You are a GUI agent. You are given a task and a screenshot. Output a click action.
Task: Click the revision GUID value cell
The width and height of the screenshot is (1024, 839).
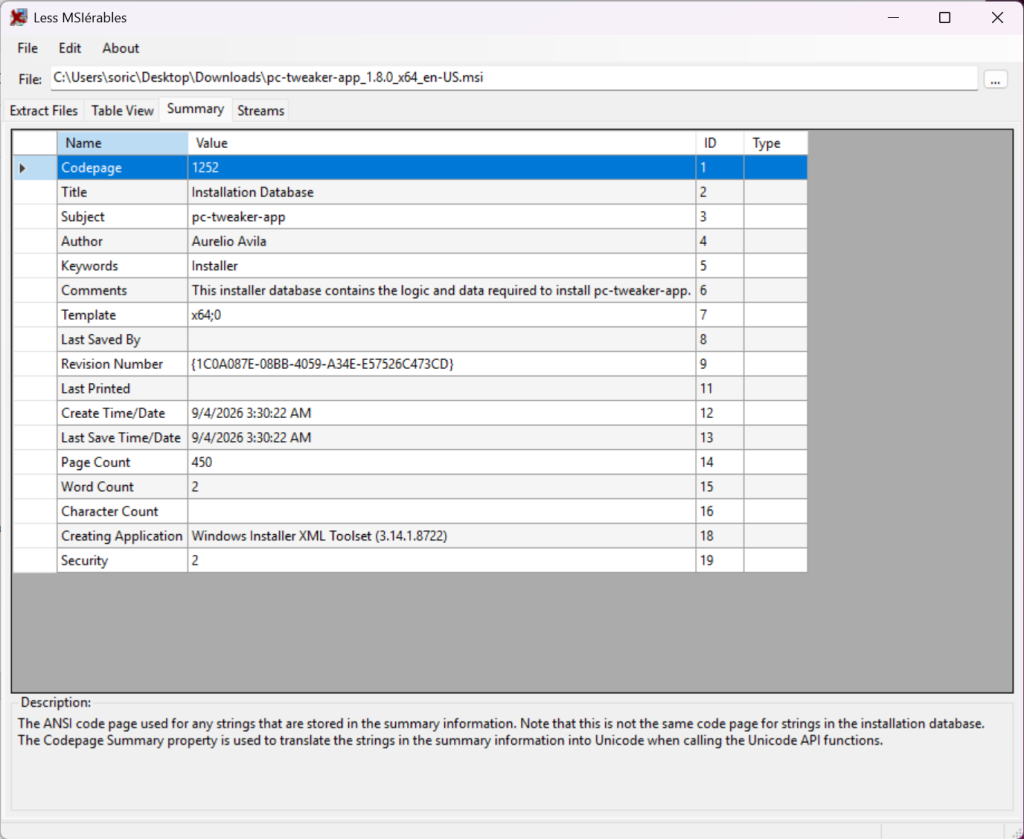[x=442, y=364]
